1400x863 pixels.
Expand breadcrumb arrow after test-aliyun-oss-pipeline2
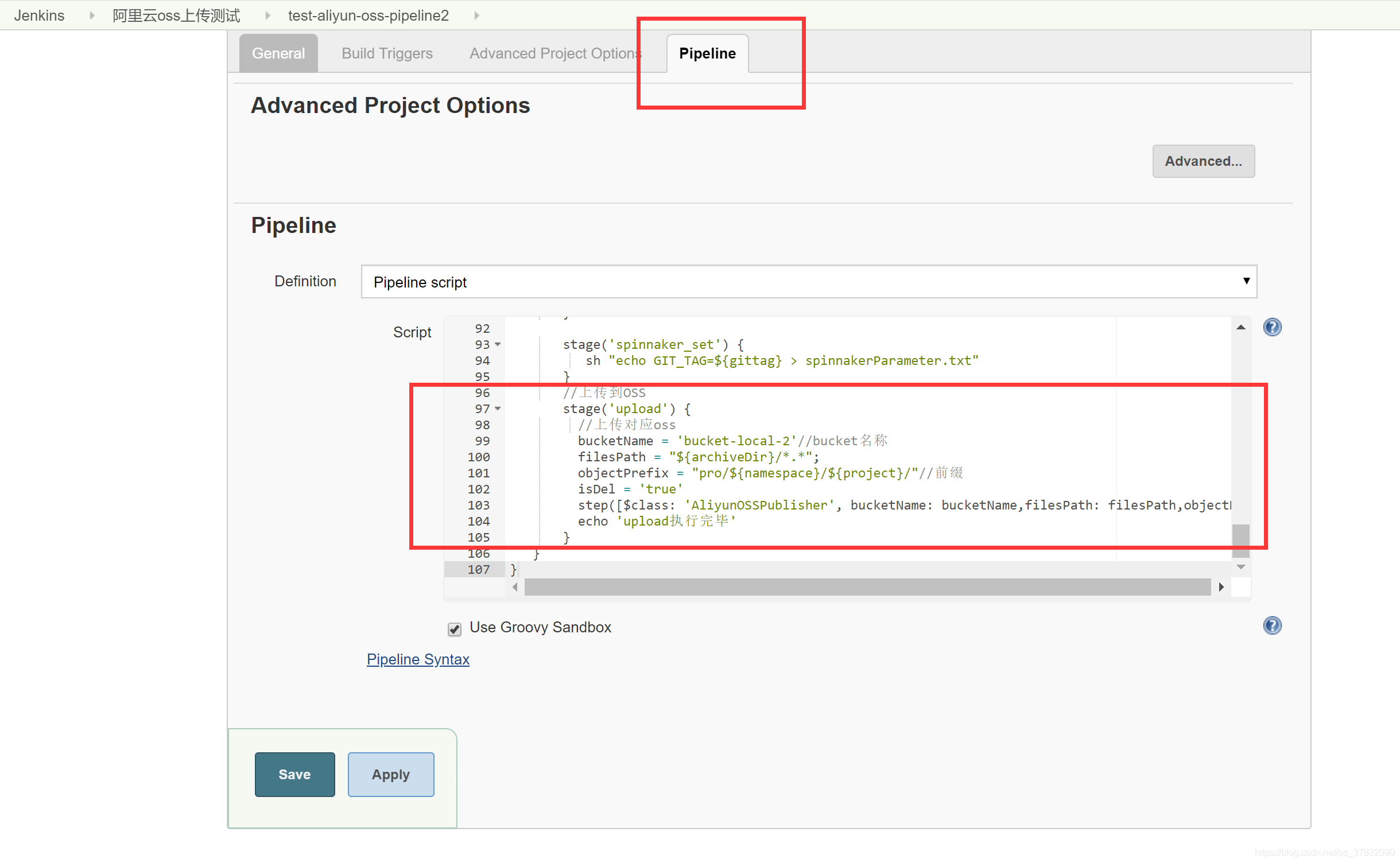coord(476,15)
